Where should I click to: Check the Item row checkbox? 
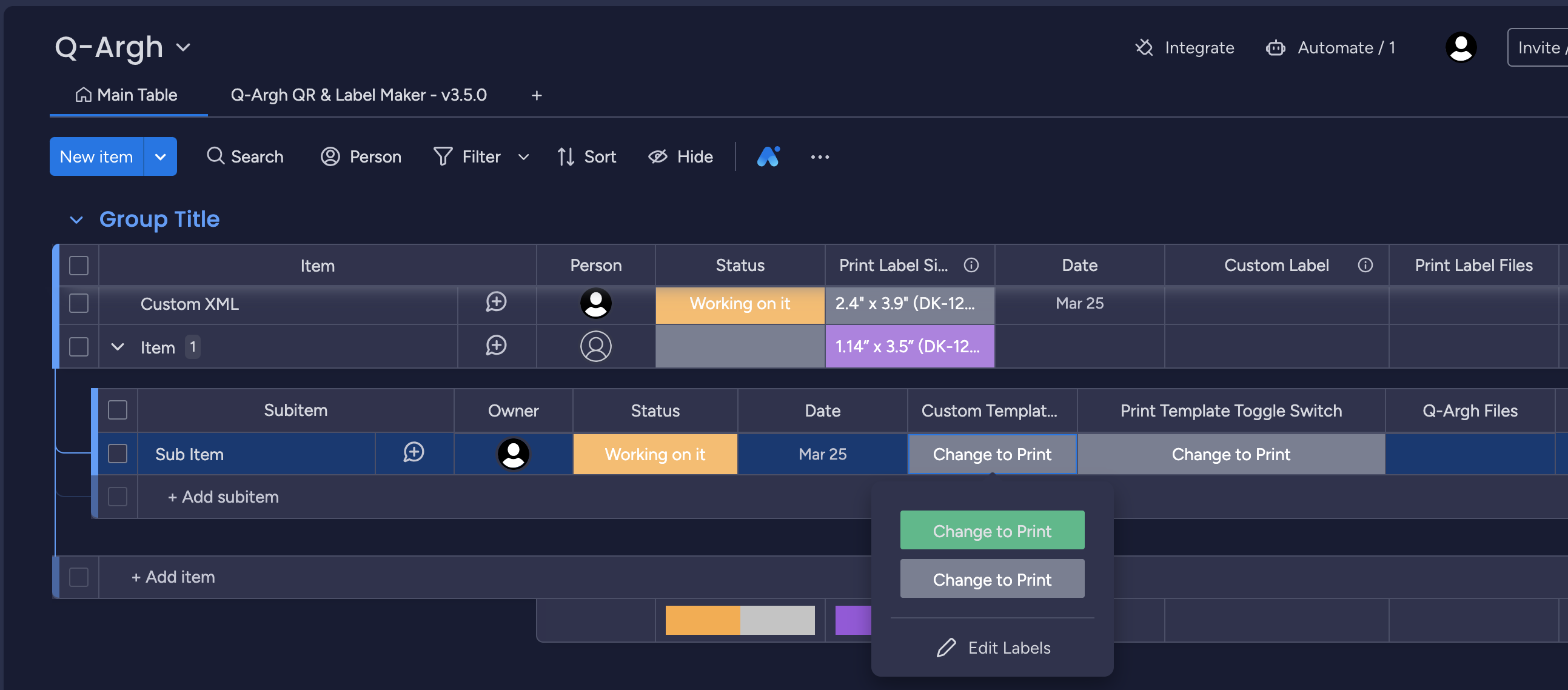click(79, 346)
